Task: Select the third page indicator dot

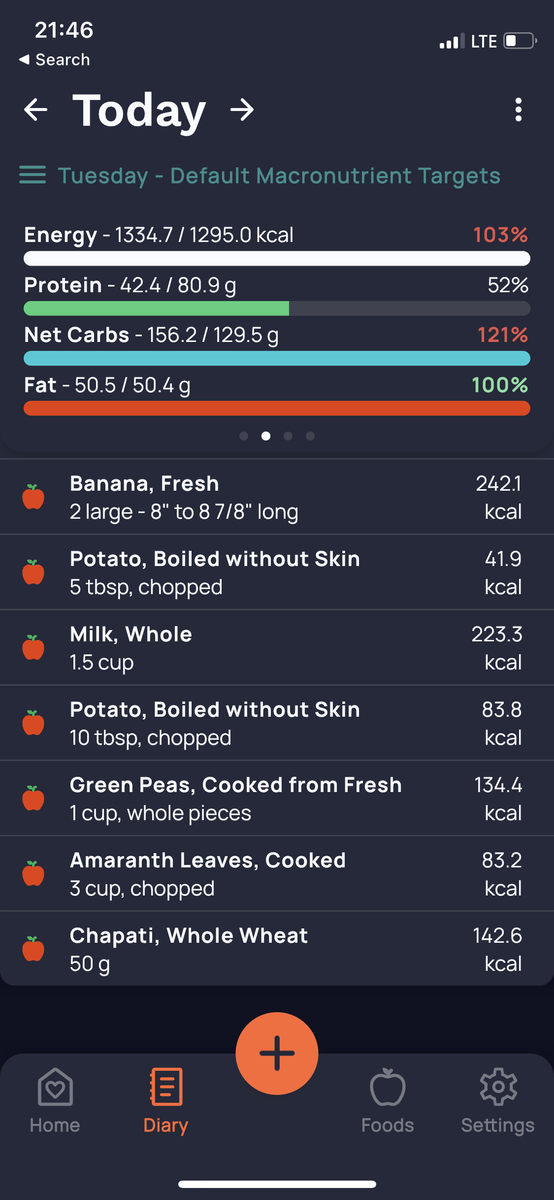Action: pos(288,436)
